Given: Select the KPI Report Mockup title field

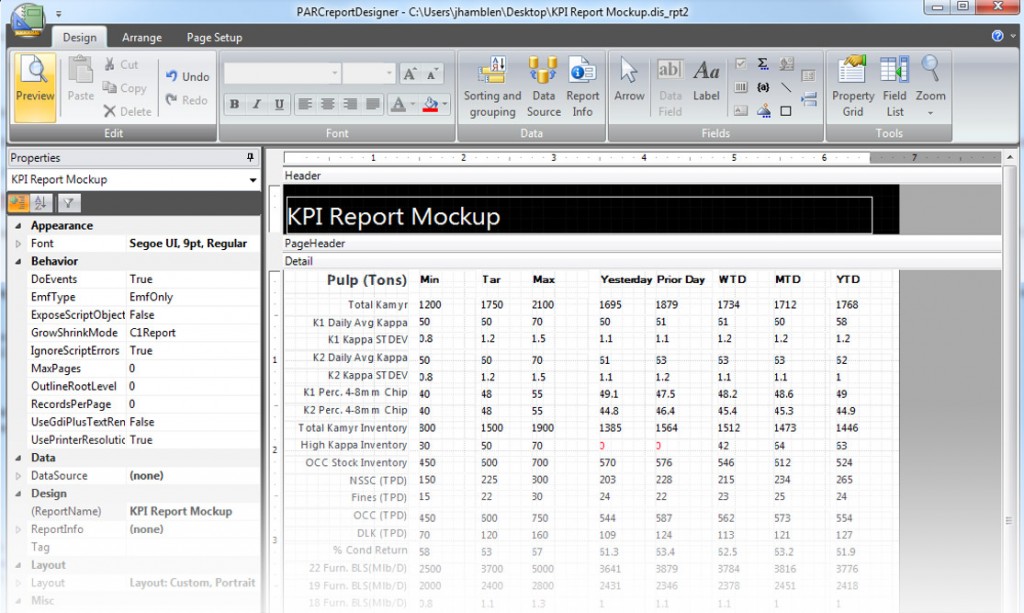Looking at the screenshot, I should [x=579, y=215].
